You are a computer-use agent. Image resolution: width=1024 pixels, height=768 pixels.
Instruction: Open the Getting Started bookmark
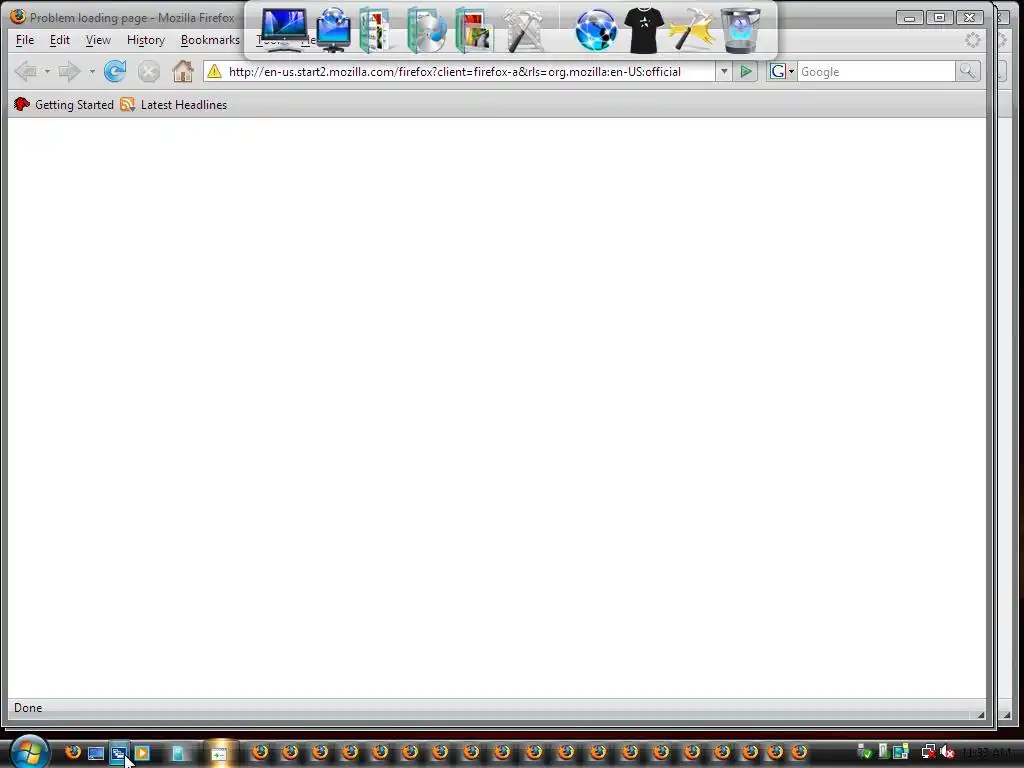(x=63, y=104)
